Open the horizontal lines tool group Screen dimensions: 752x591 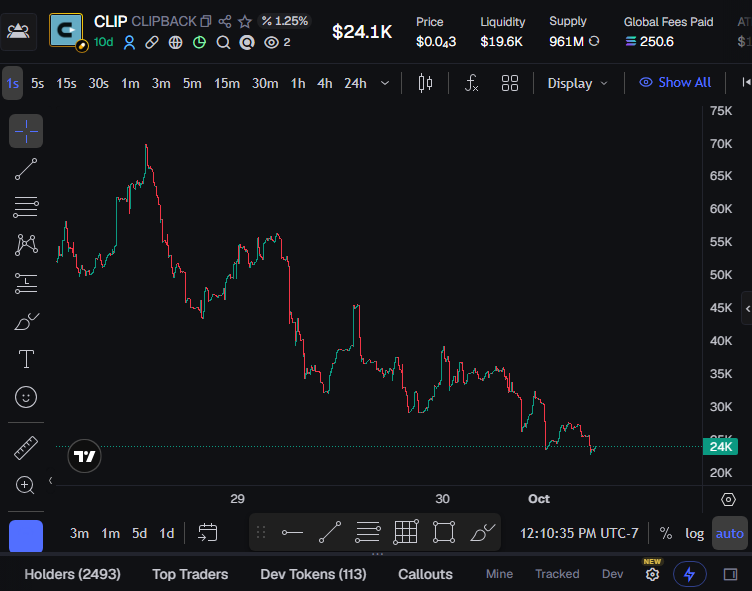(x=26, y=207)
